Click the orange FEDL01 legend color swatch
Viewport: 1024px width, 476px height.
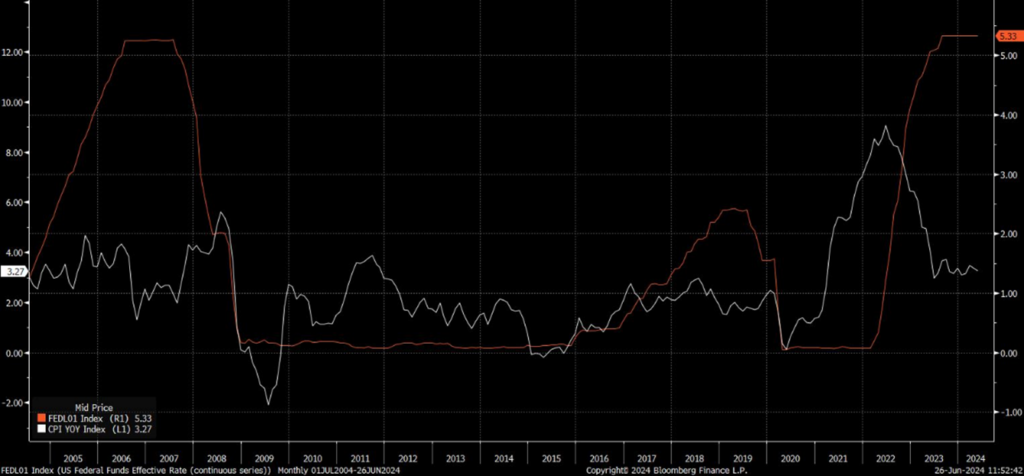point(41,418)
